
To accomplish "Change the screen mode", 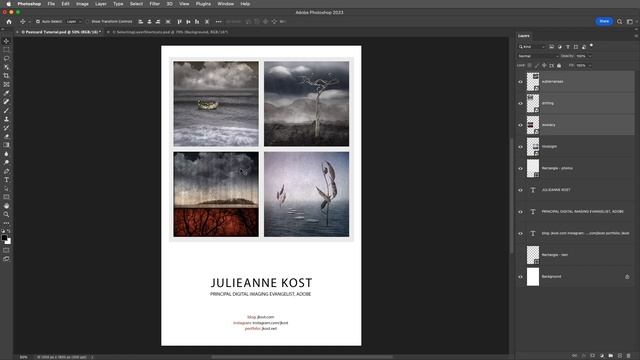I will pos(6,259).
